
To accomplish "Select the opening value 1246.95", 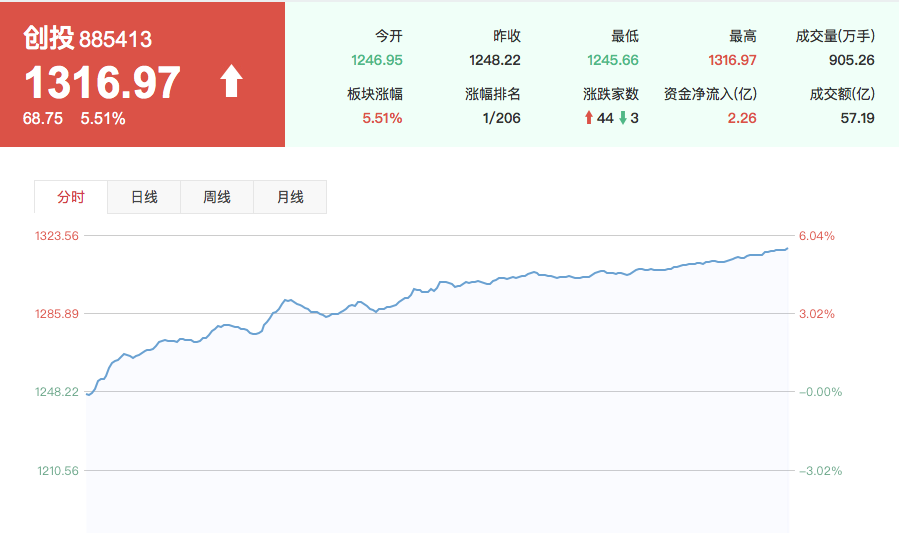I will coord(377,60).
